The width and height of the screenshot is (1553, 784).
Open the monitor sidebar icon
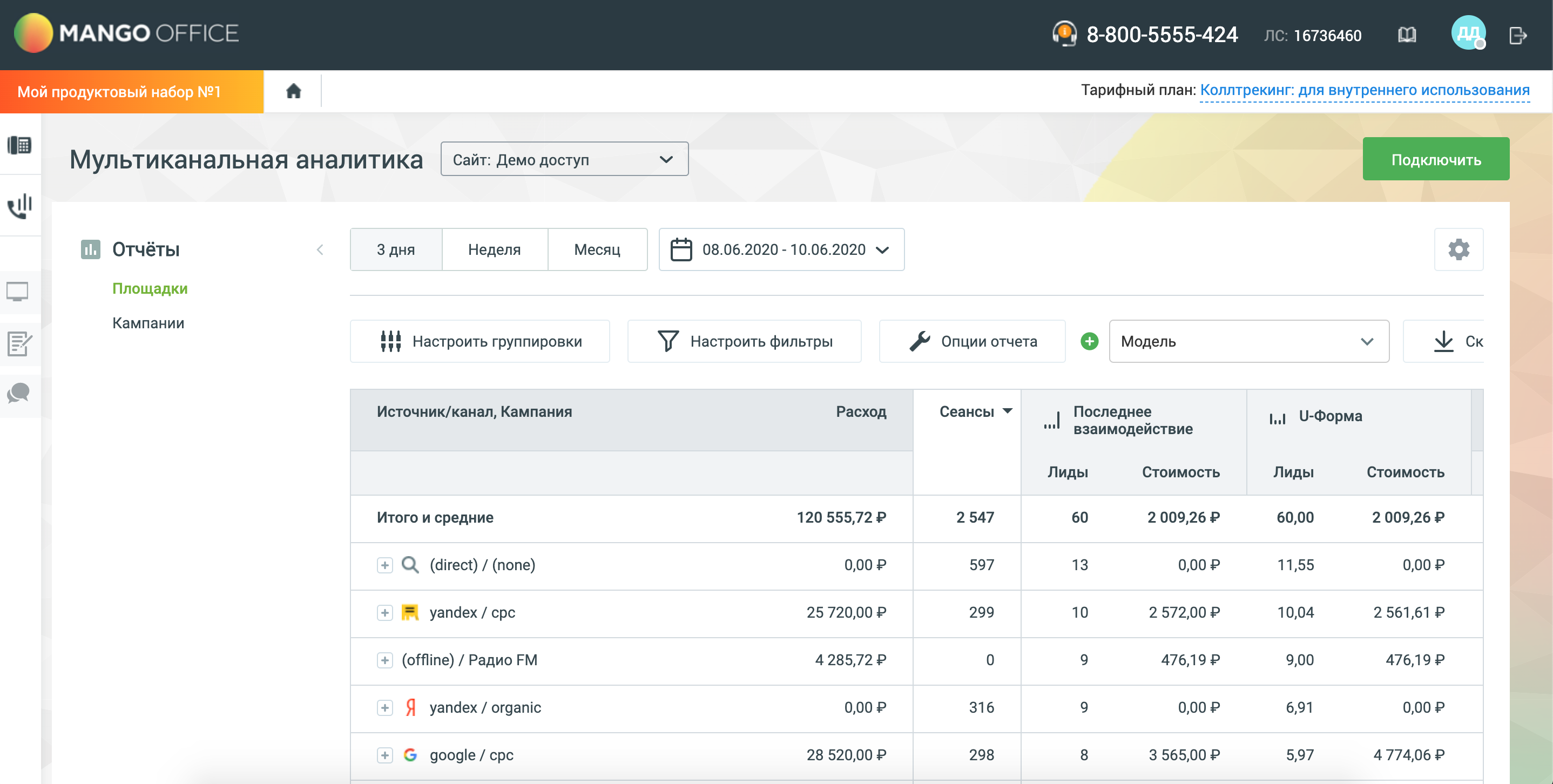[x=17, y=292]
